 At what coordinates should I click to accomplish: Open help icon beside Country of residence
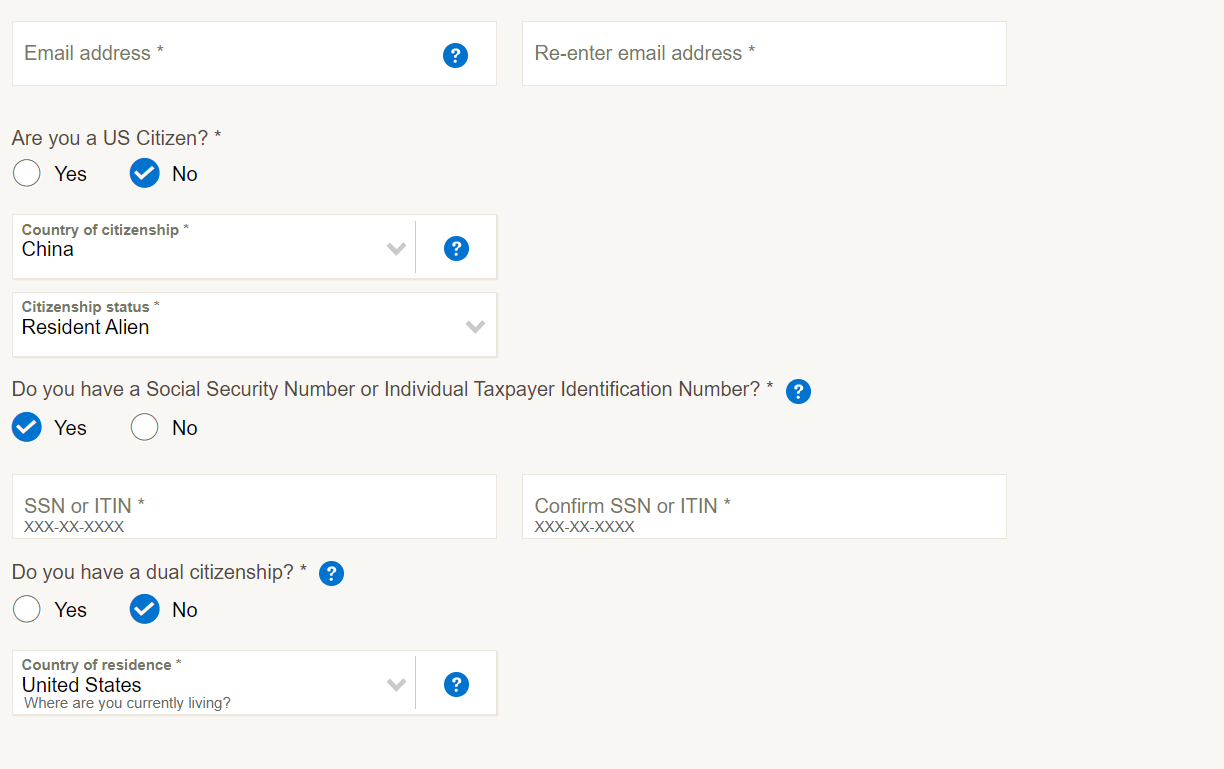pos(456,684)
